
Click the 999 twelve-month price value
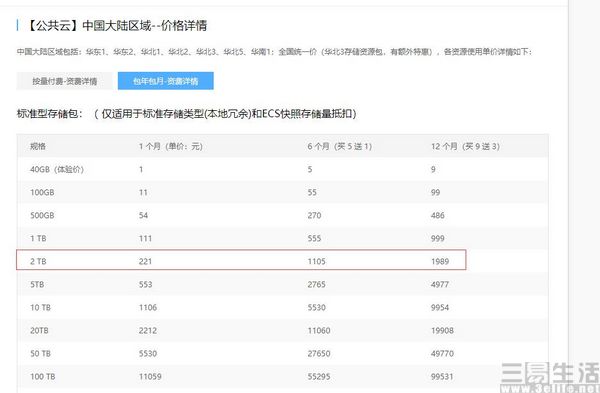[x=438, y=238]
